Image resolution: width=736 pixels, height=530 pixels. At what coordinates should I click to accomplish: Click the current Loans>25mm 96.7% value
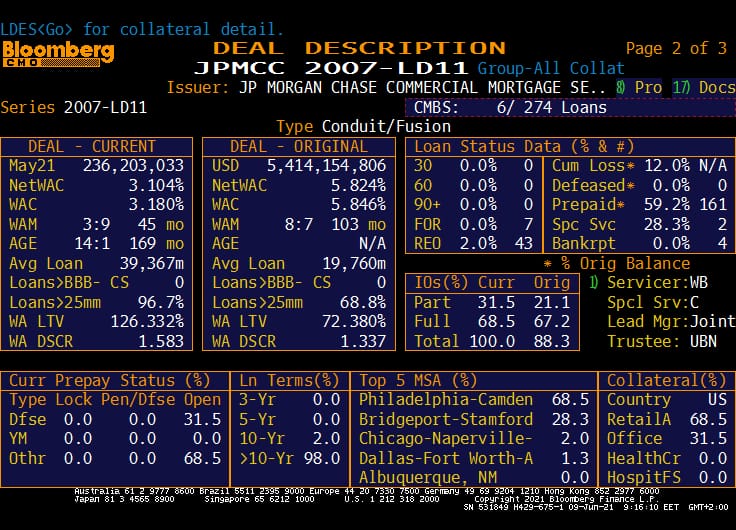pyautogui.click(x=161, y=303)
